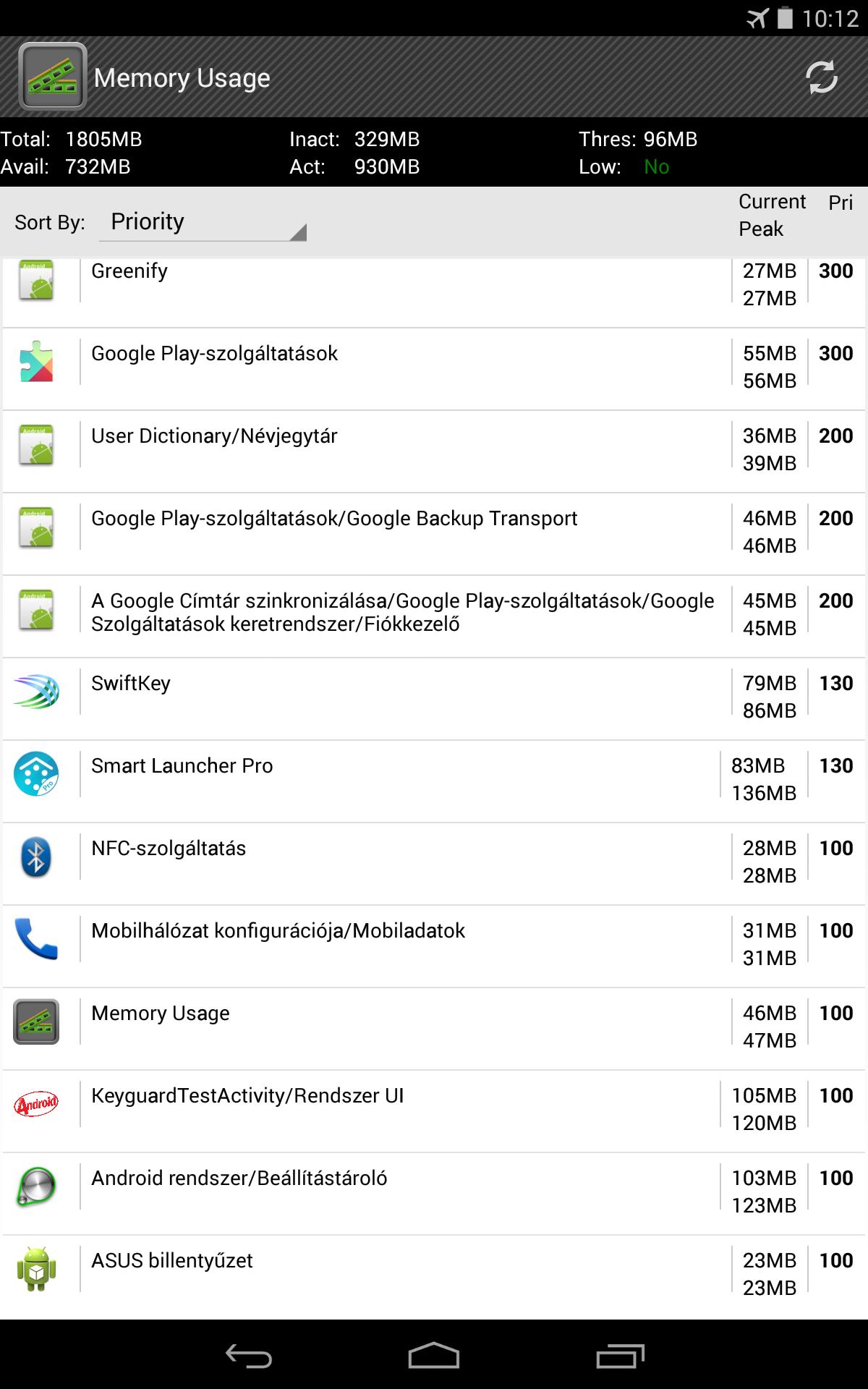Open the KeyguardTestActivity/Rendszer UI entry
868x1389 pixels.
tap(434, 1111)
